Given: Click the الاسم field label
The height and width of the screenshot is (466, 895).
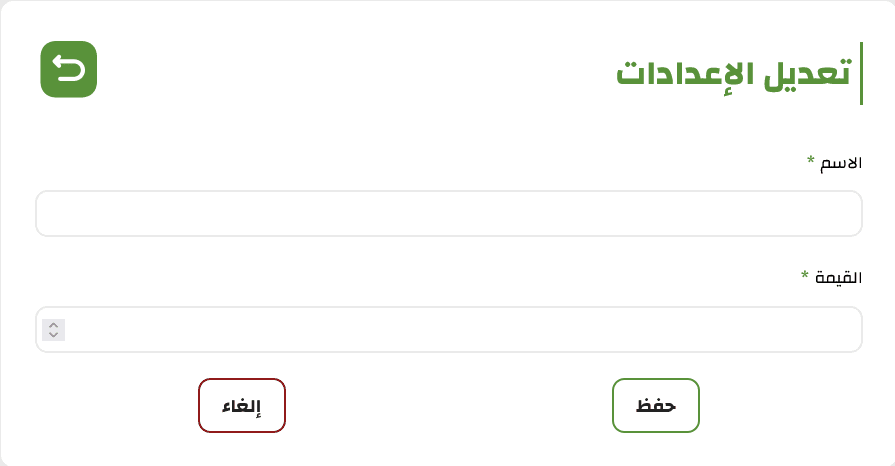Looking at the screenshot, I should pyautogui.click(x=841, y=163).
